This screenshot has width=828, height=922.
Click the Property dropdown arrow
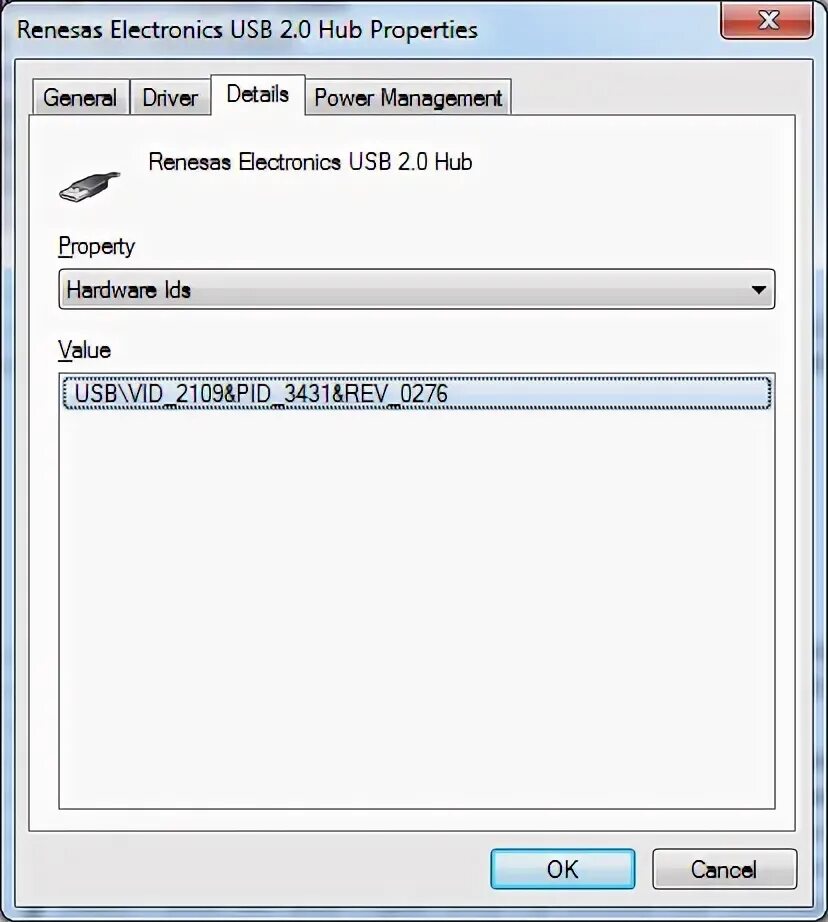pos(759,289)
